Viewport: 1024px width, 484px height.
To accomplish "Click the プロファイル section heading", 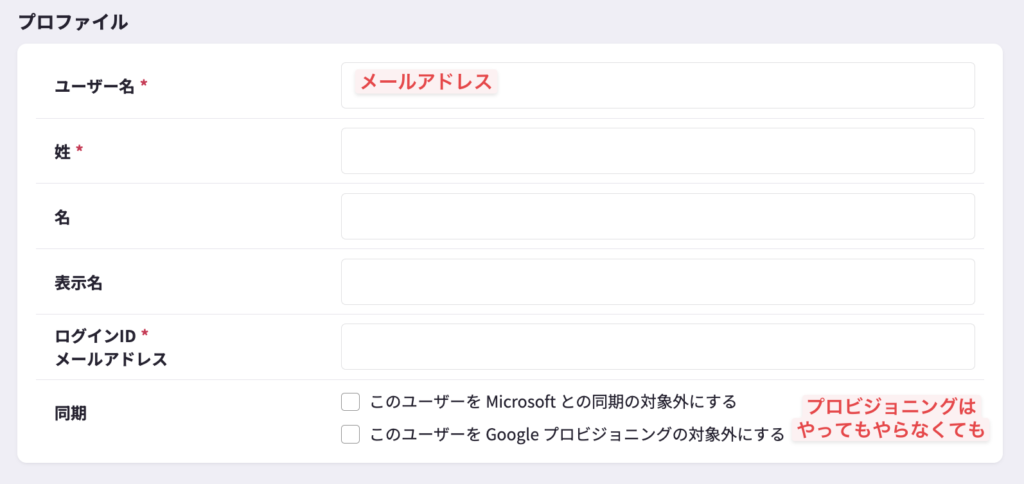I will pyautogui.click(x=73, y=21).
